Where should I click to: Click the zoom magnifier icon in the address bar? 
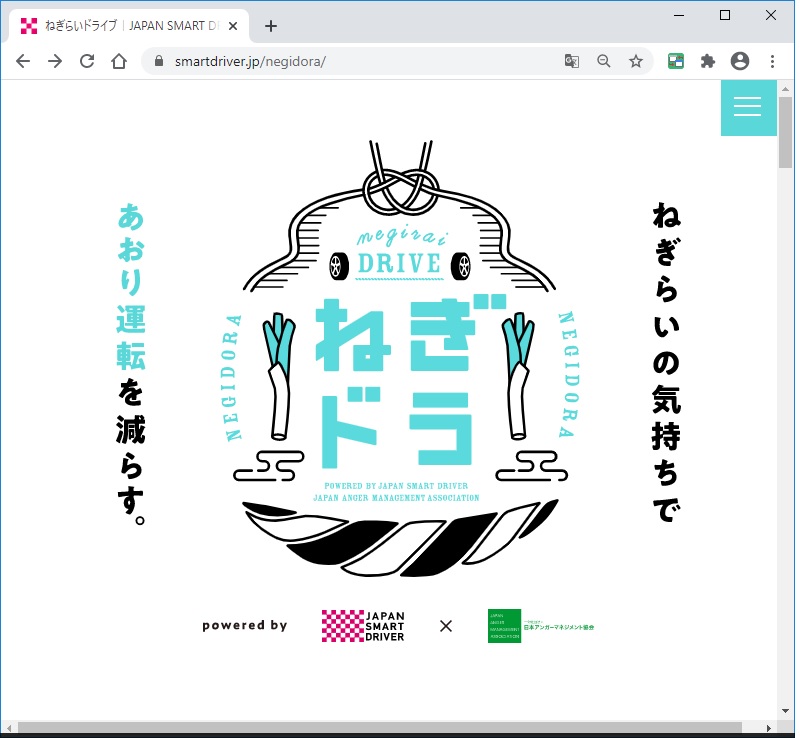pyautogui.click(x=604, y=61)
